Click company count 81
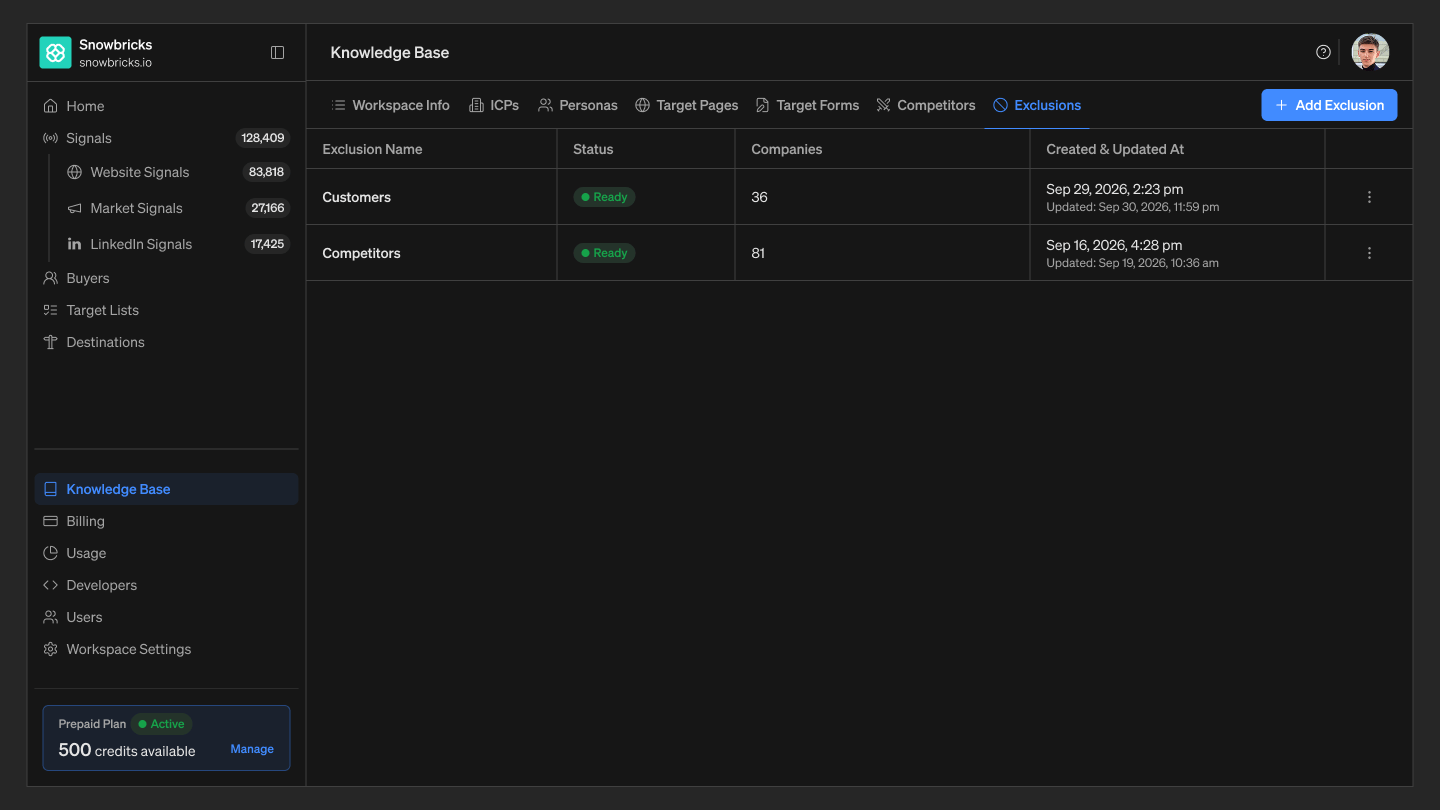Image resolution: width=1440 pixels, height=810 pixels. pos(758,253)
